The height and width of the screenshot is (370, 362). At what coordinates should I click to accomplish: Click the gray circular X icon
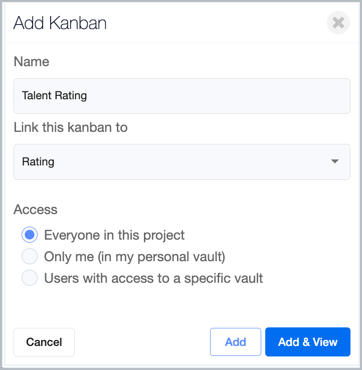pyautogui.click(x=338, y=23)
